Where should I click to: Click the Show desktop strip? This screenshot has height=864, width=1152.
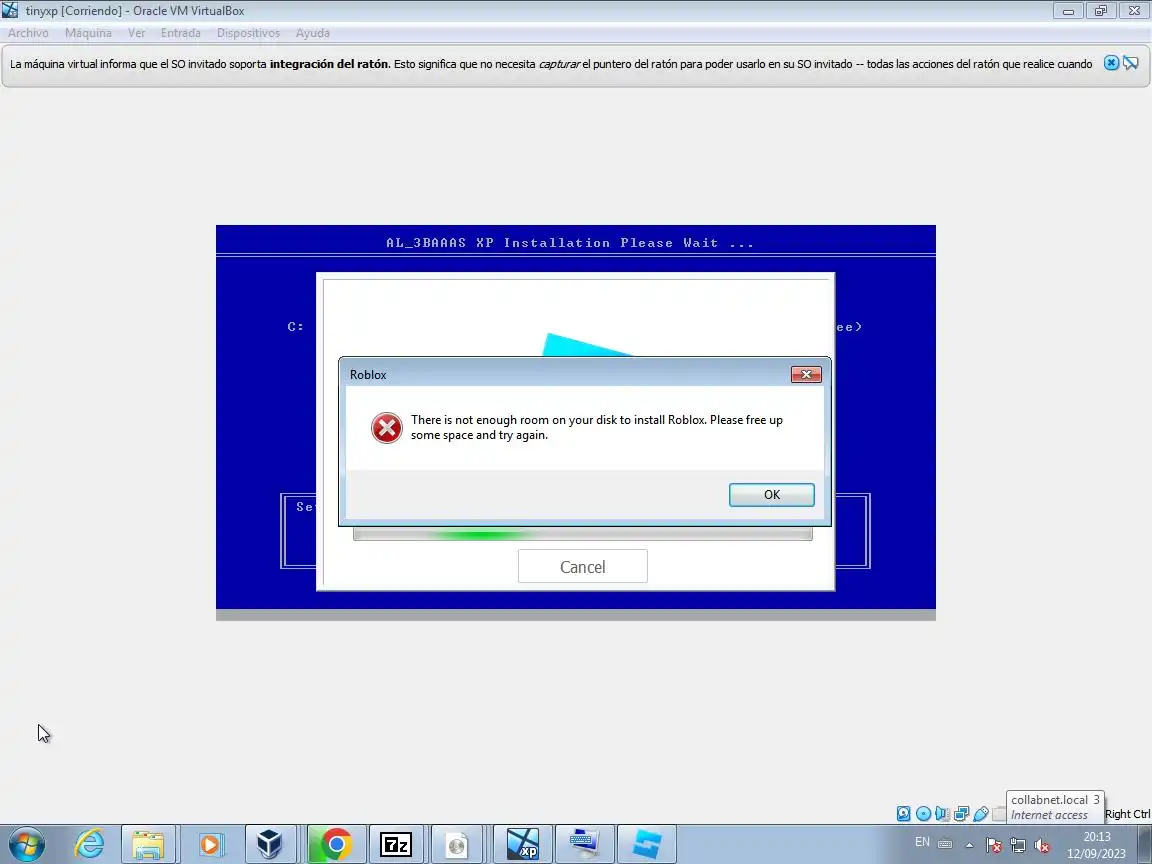(1146, 844)
